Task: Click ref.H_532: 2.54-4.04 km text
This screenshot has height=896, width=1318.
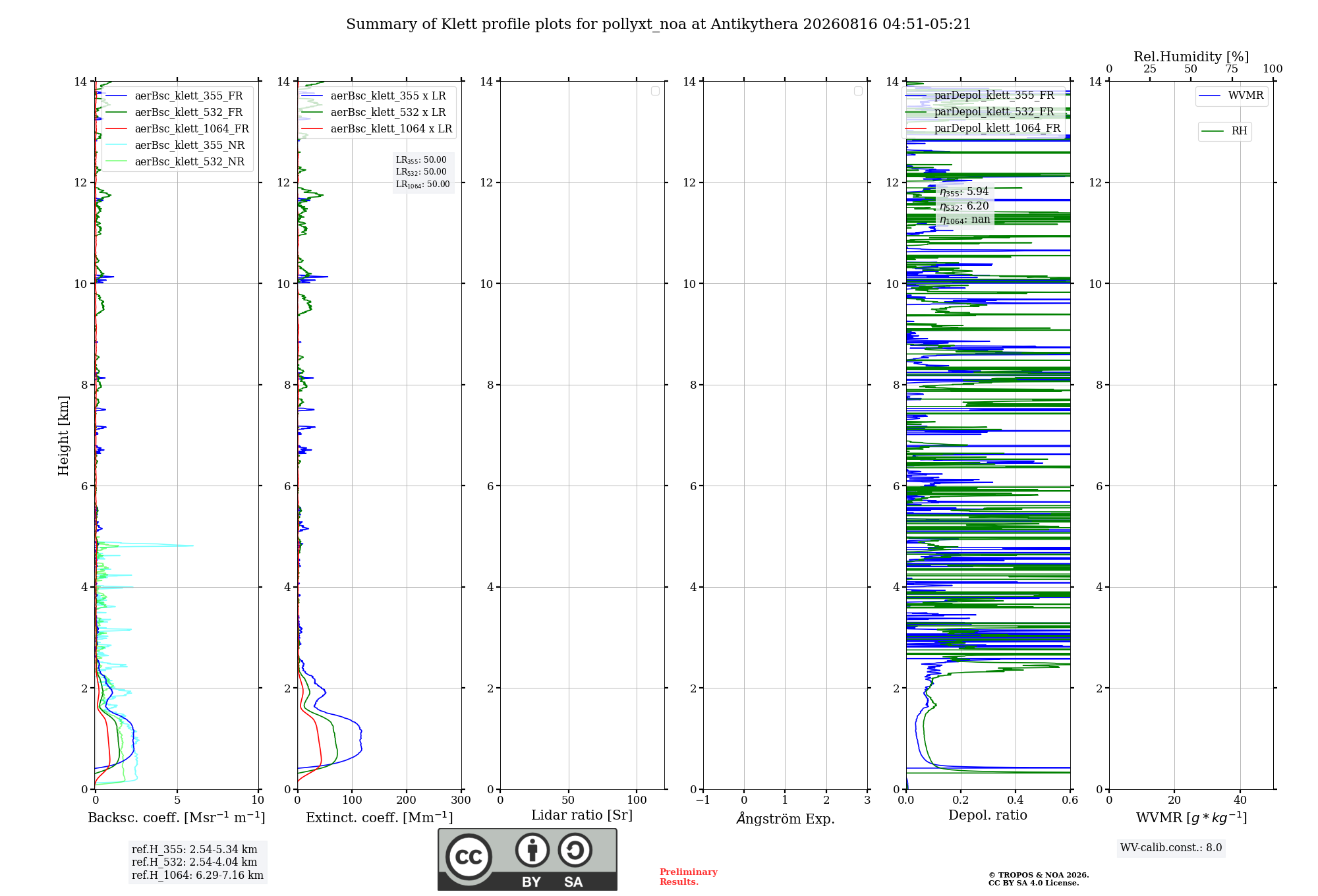Action: pyautogui.click(x=194, y=862)
